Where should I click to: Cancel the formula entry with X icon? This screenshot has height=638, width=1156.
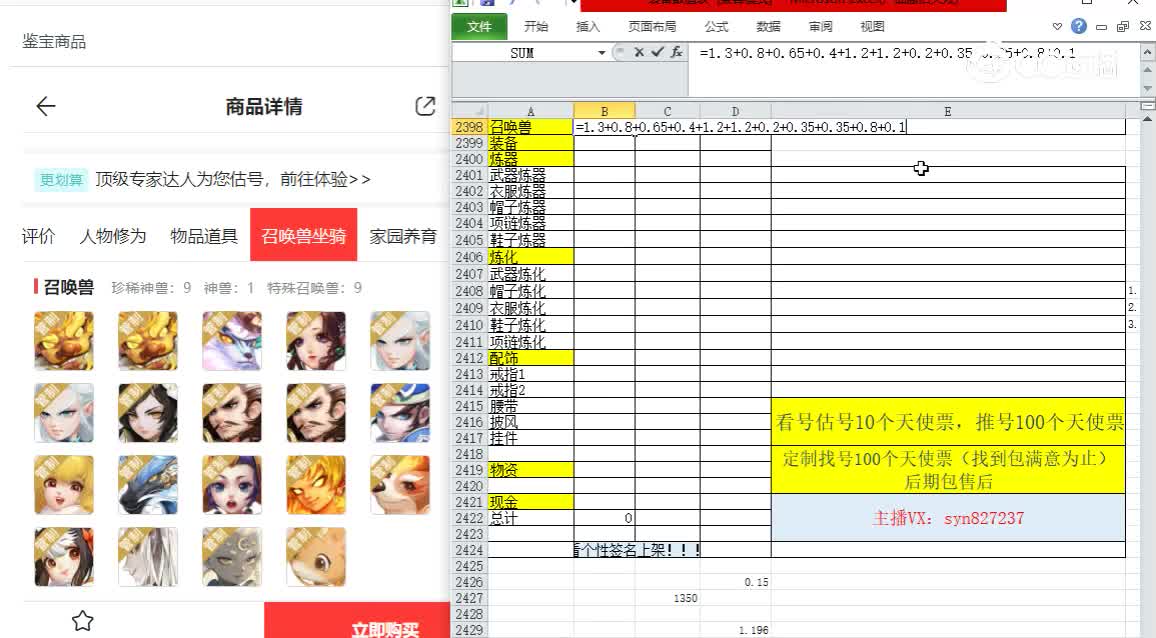pyautogui.click(x=638, y=52)
